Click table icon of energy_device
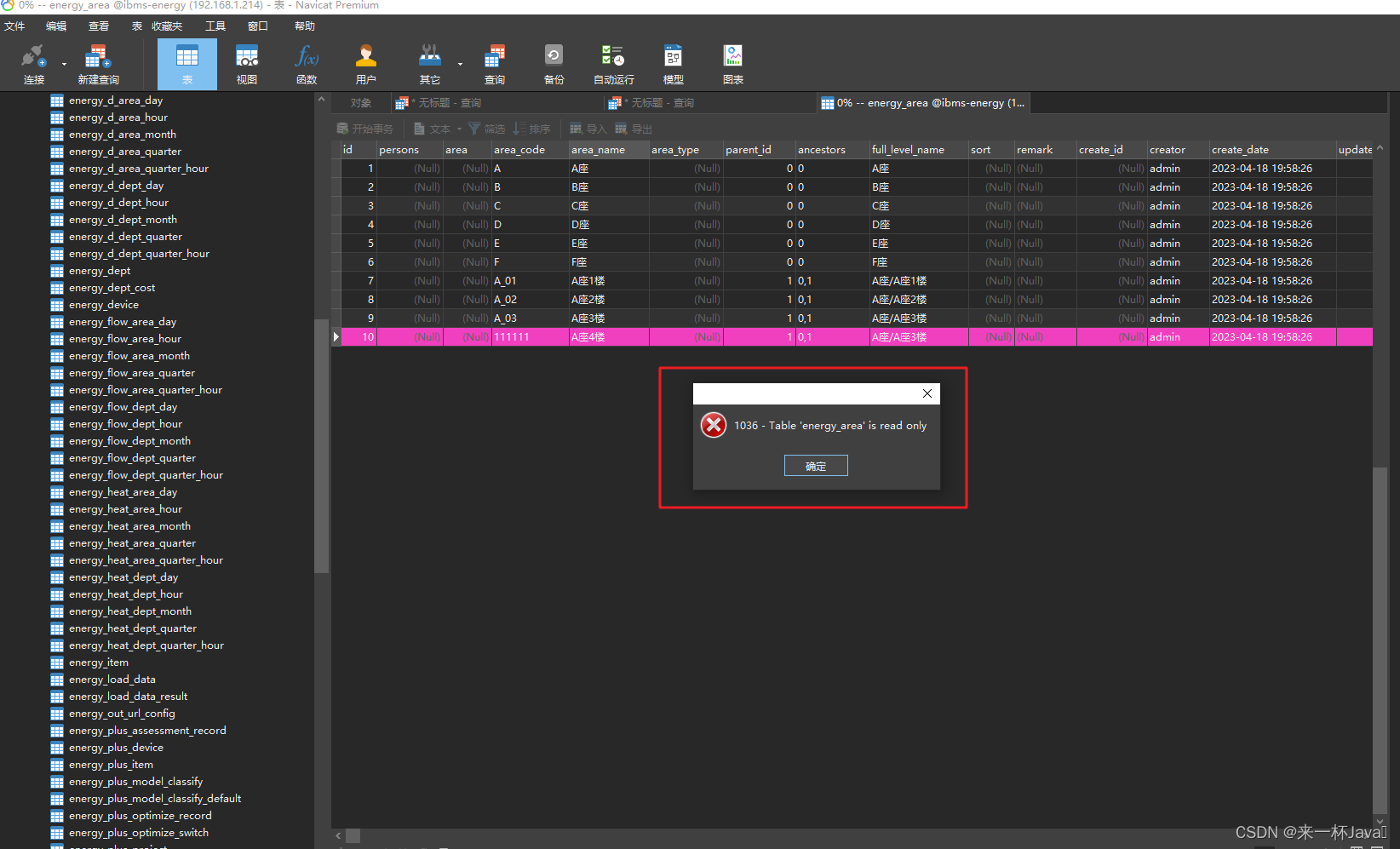1400x849 pixels. [x=57, y=305]
